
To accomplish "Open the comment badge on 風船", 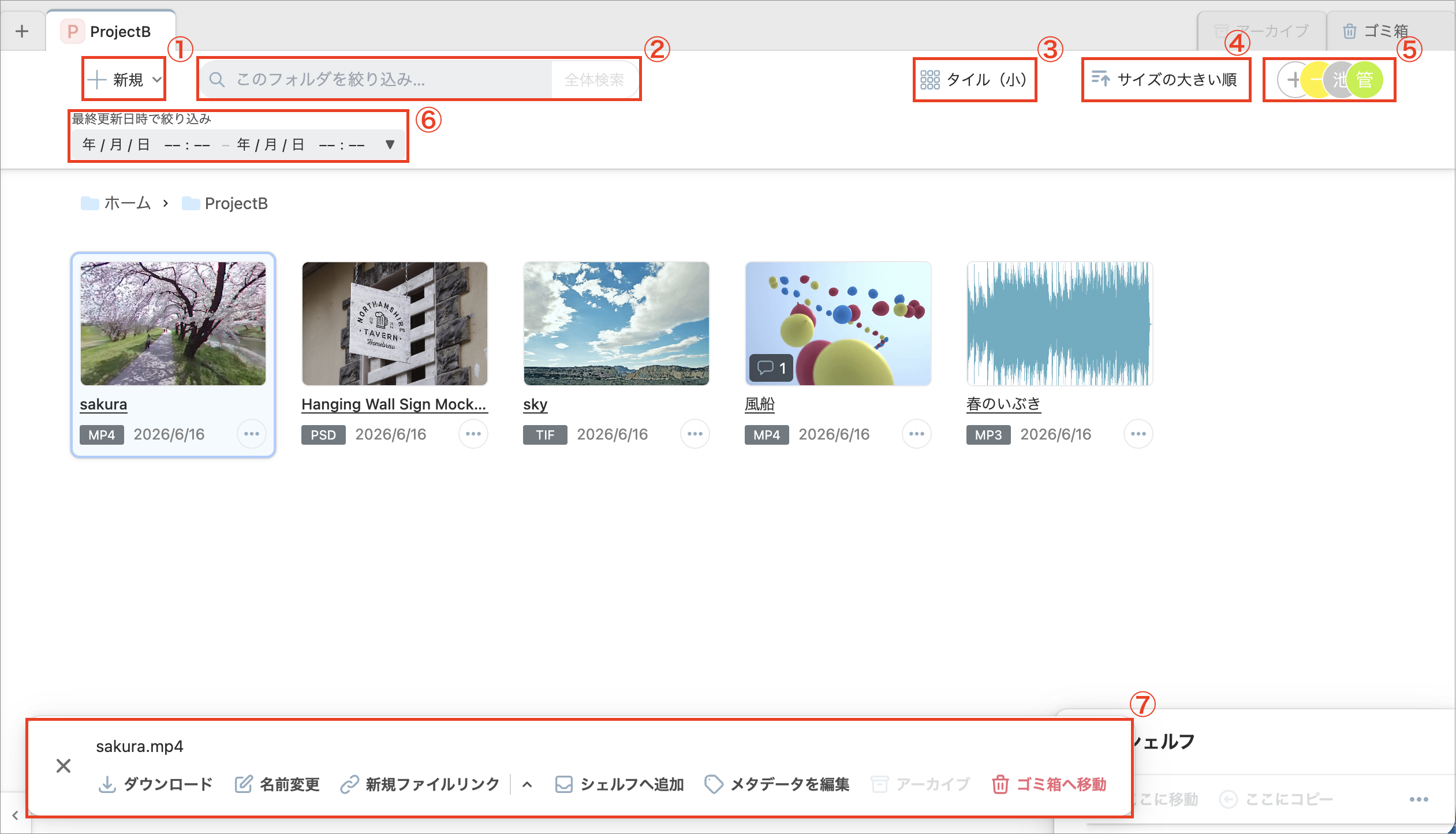I will tap(771, 367).
